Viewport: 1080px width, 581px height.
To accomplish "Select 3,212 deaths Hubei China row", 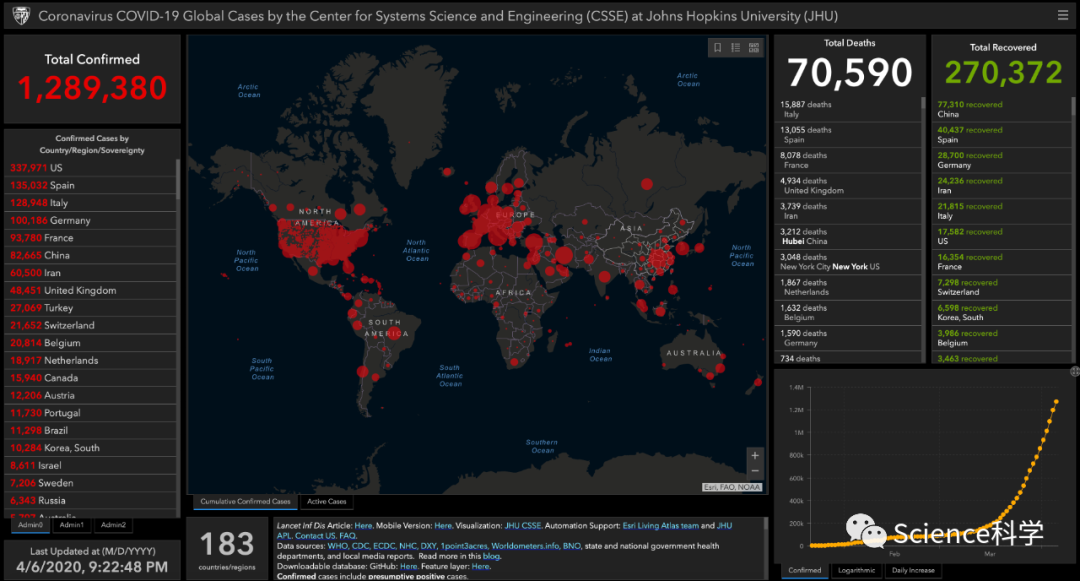I will coord(848,237).
